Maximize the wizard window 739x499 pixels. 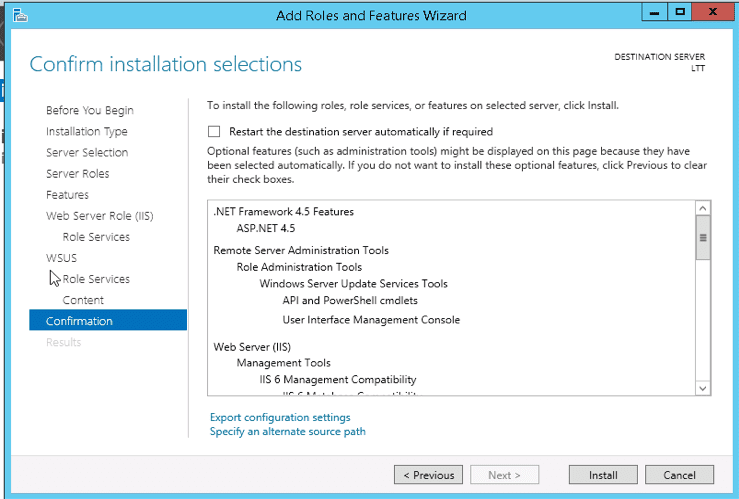point(680,13)
